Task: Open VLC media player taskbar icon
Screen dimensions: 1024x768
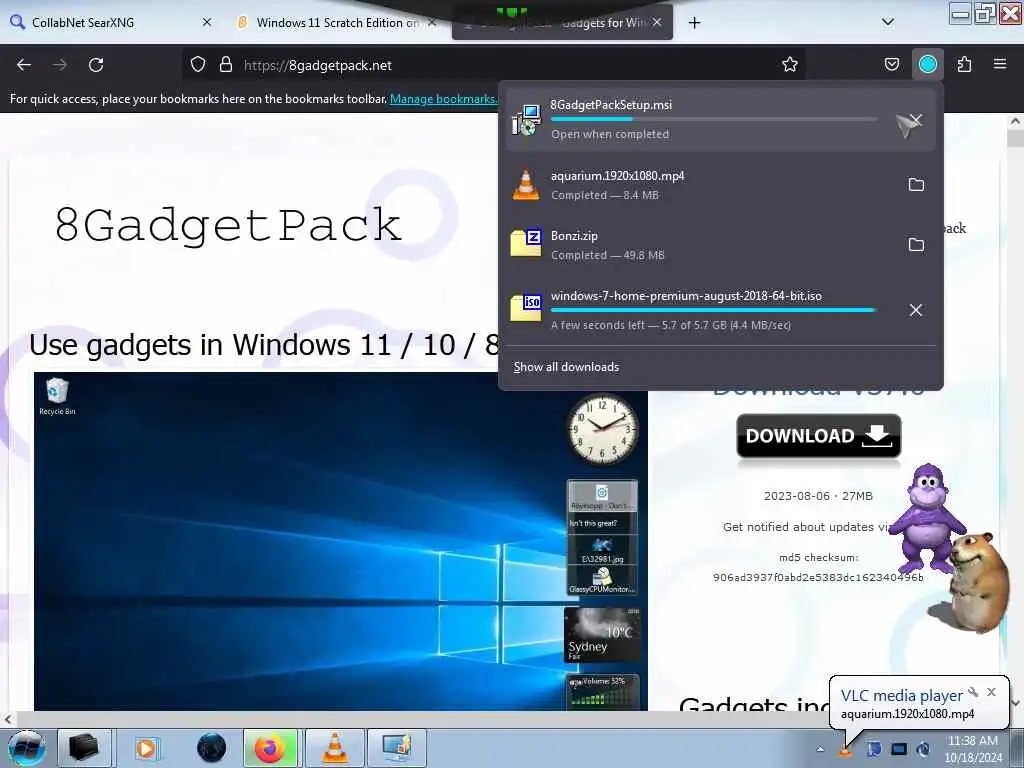Action: pyautogui.click(x=334, y=748)
